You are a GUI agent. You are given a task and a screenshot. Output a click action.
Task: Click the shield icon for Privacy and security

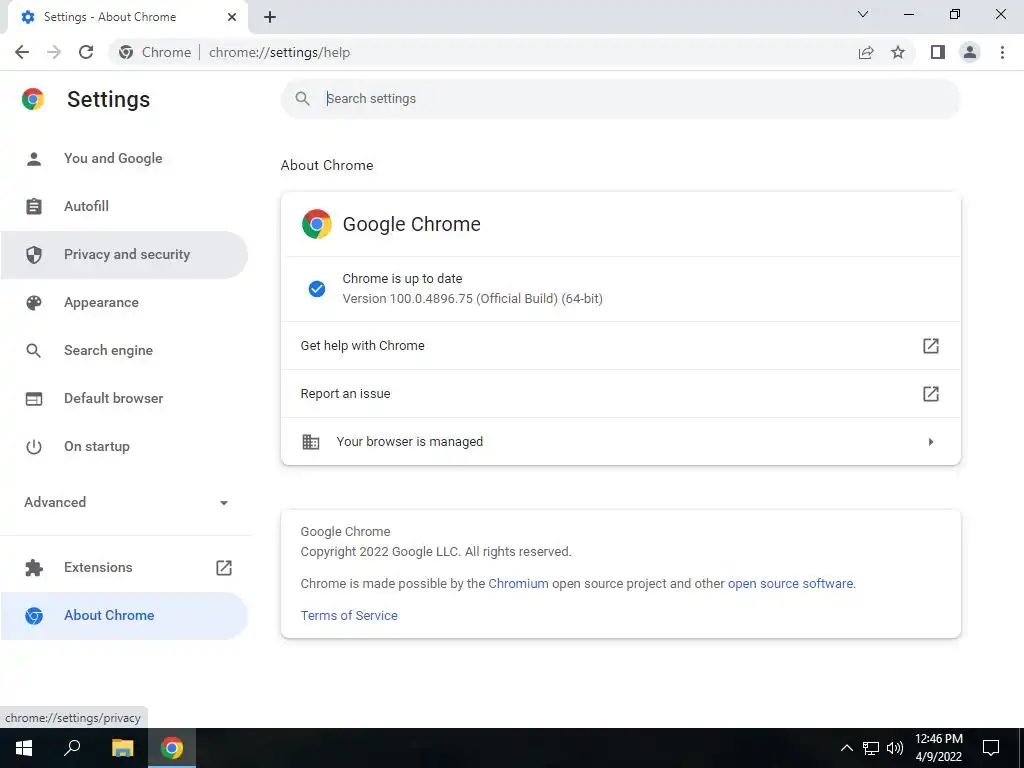[34, 255]
